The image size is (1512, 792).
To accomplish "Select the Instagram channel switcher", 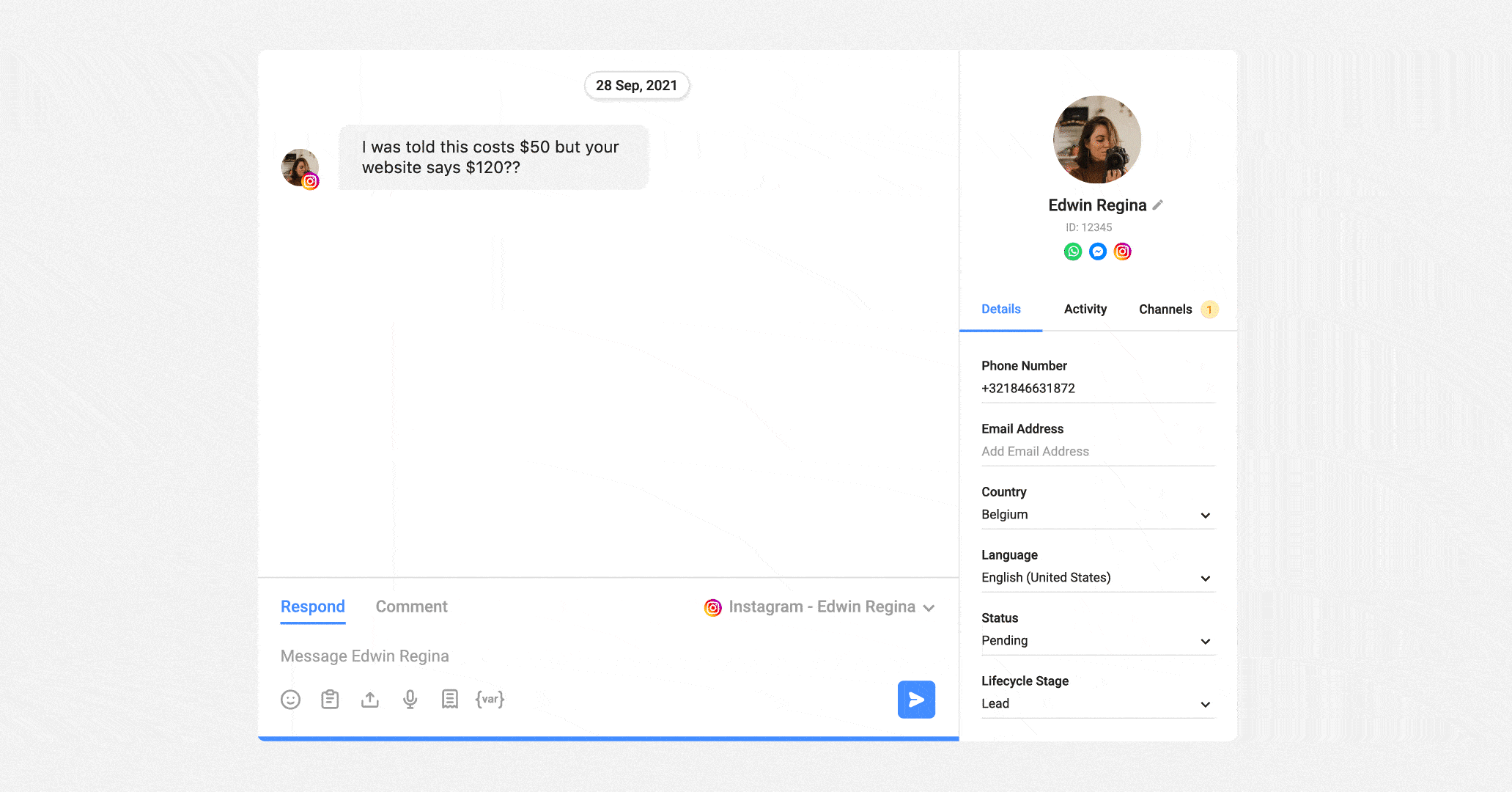I will pyautogui.click(x=820, y=606).
